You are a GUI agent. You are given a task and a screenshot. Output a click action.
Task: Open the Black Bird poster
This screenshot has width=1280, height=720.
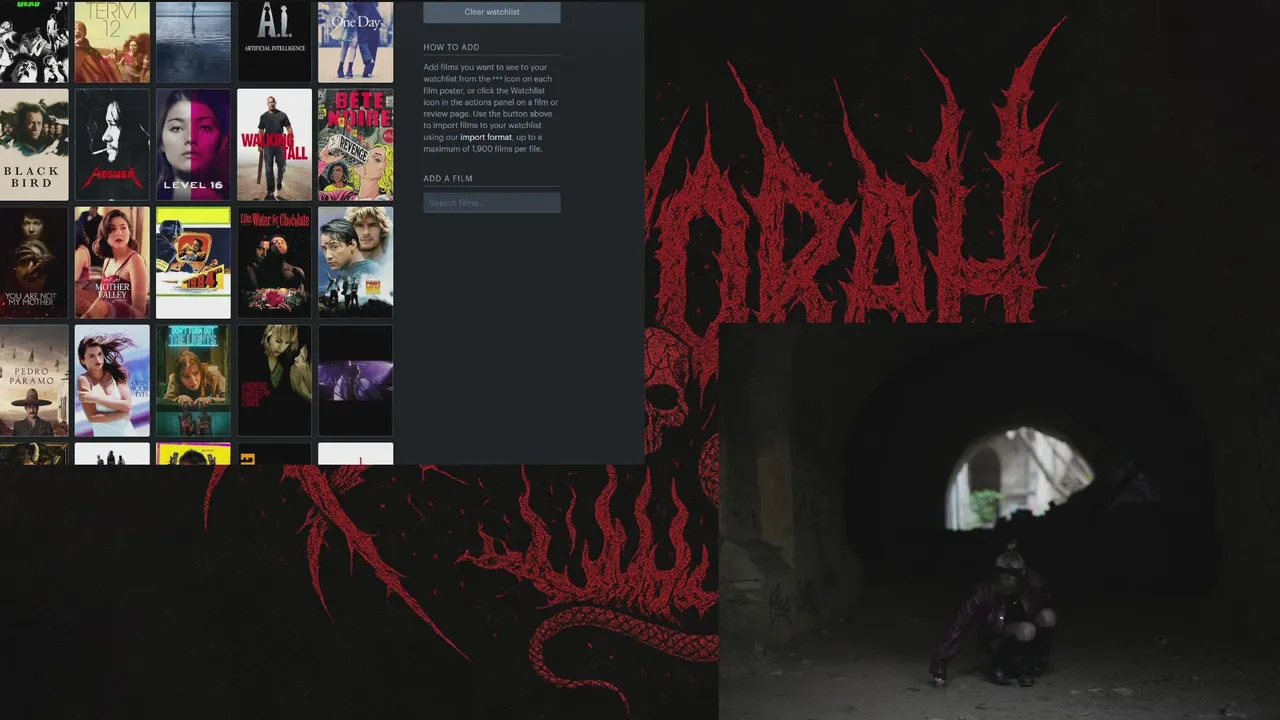pyautogui.click(x=33, y=145)
